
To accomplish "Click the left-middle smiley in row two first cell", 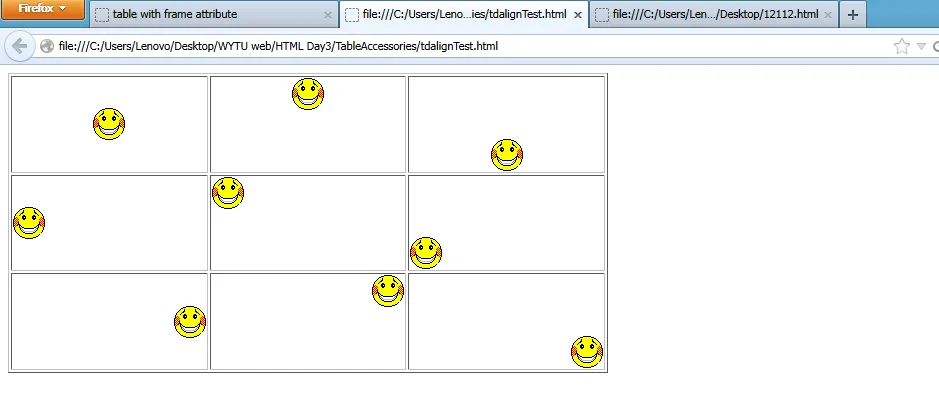I will (29, 223).
